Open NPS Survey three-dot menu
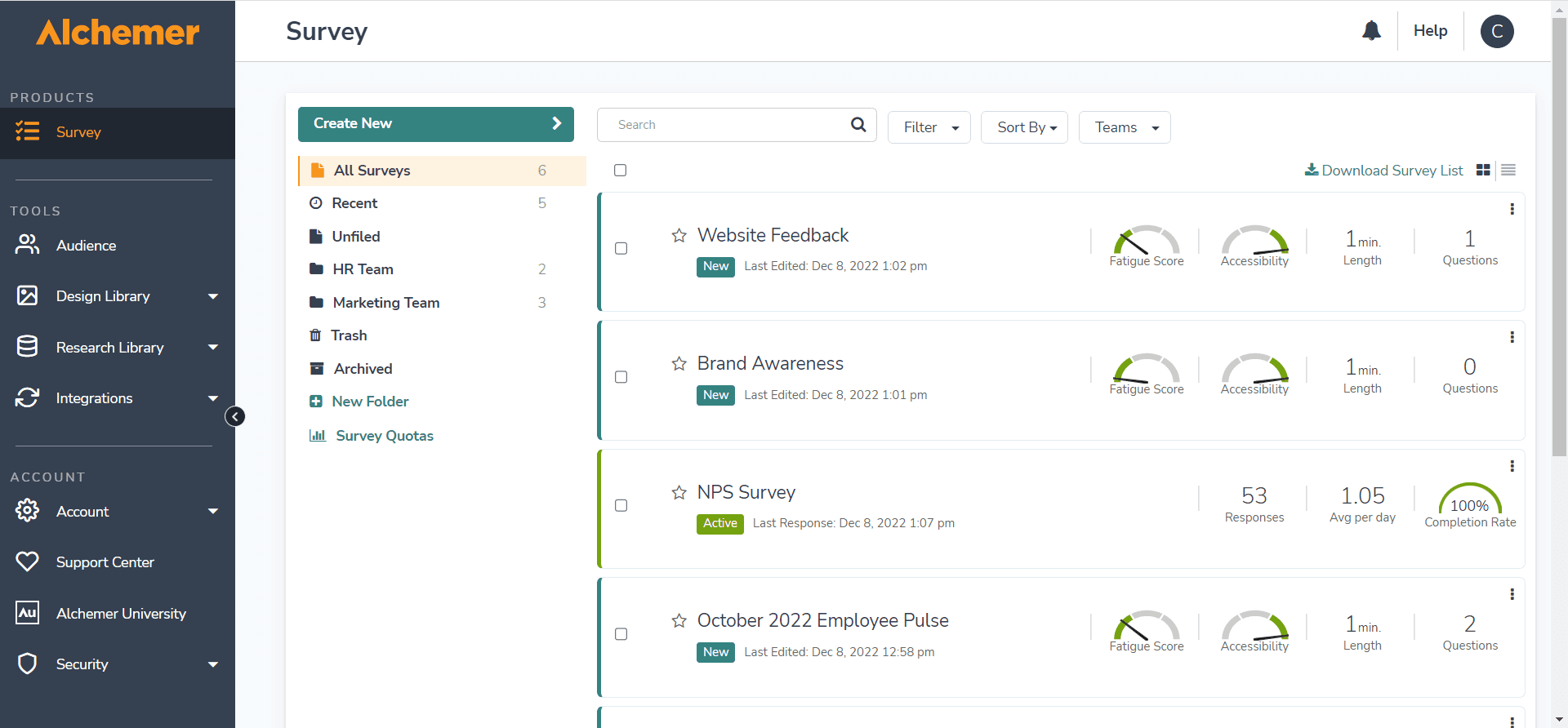This screenshot has width=1568, height=728. point(1512,466)
